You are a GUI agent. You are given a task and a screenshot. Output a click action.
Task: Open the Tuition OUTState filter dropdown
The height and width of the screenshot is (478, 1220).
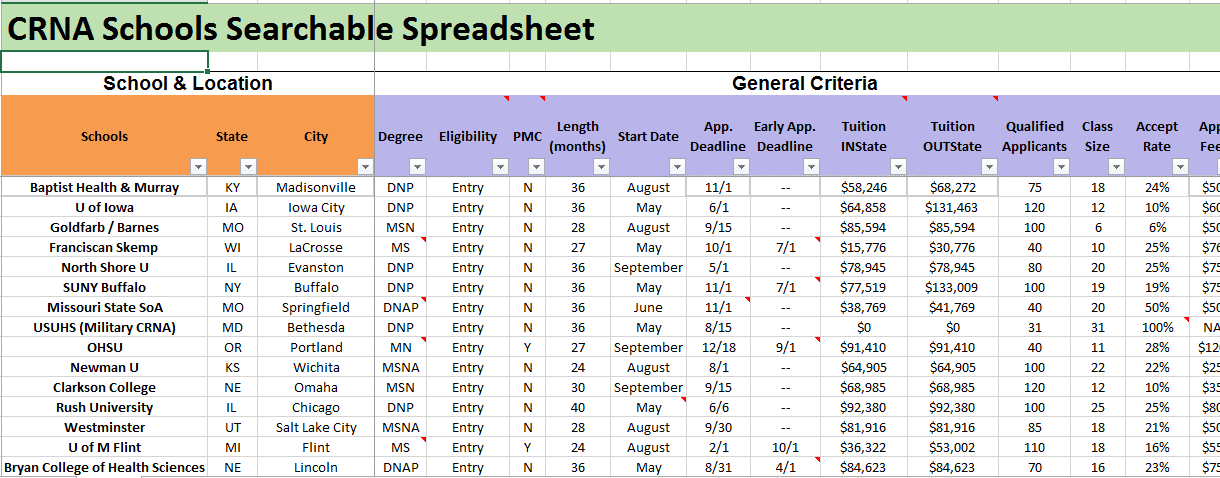[x=989, y=167]
